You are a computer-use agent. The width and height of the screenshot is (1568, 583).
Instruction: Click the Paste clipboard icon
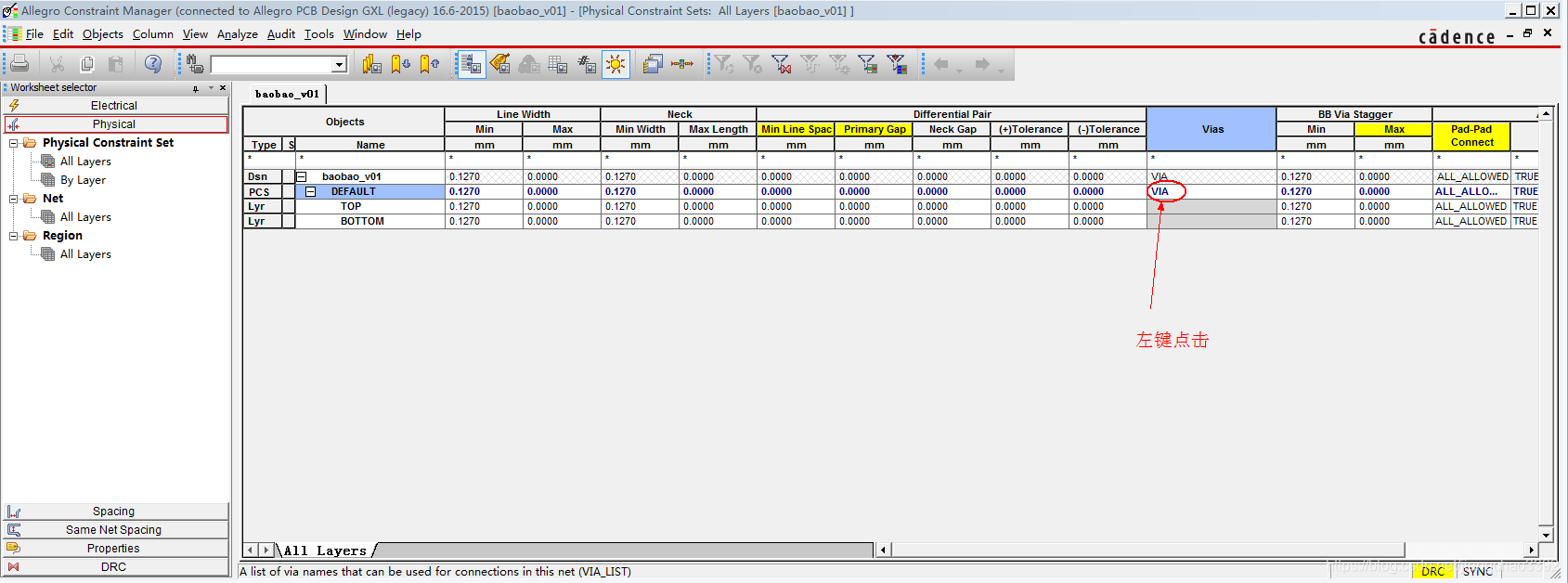coord(116,64)
